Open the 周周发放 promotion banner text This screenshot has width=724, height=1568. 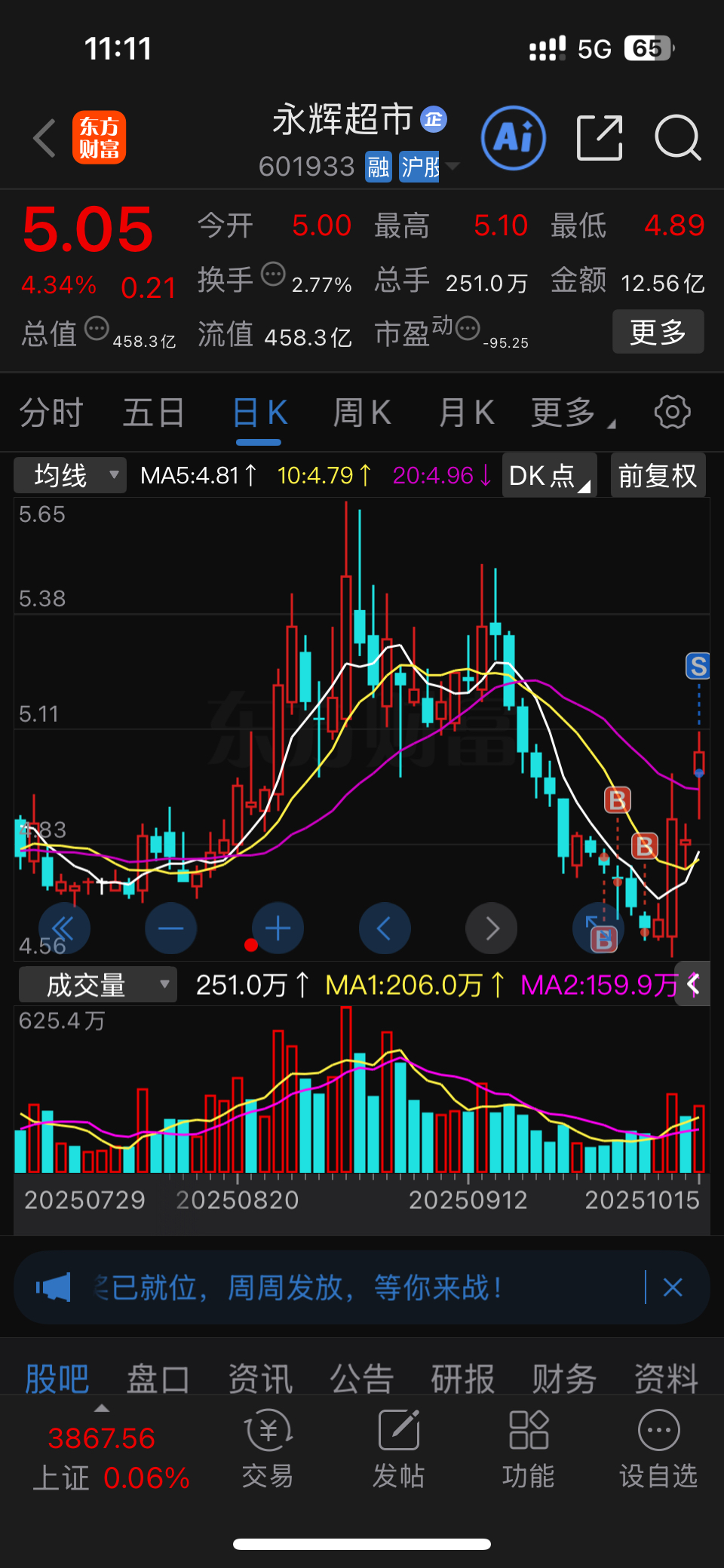[x=298, y=1287]
